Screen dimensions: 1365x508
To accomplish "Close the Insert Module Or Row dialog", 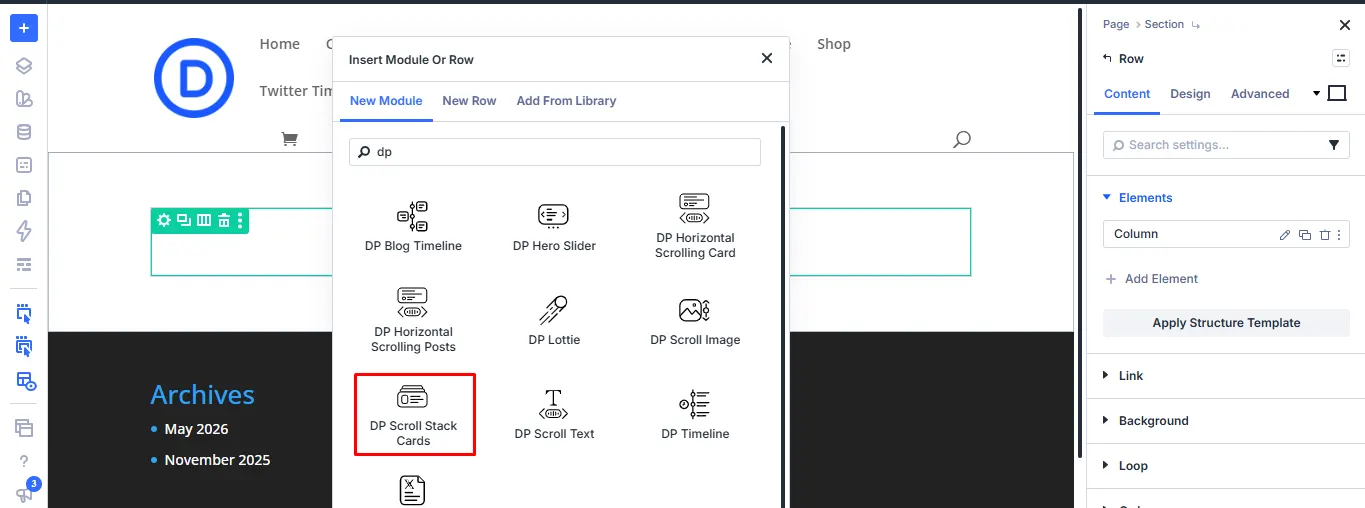I will [767, 59].
